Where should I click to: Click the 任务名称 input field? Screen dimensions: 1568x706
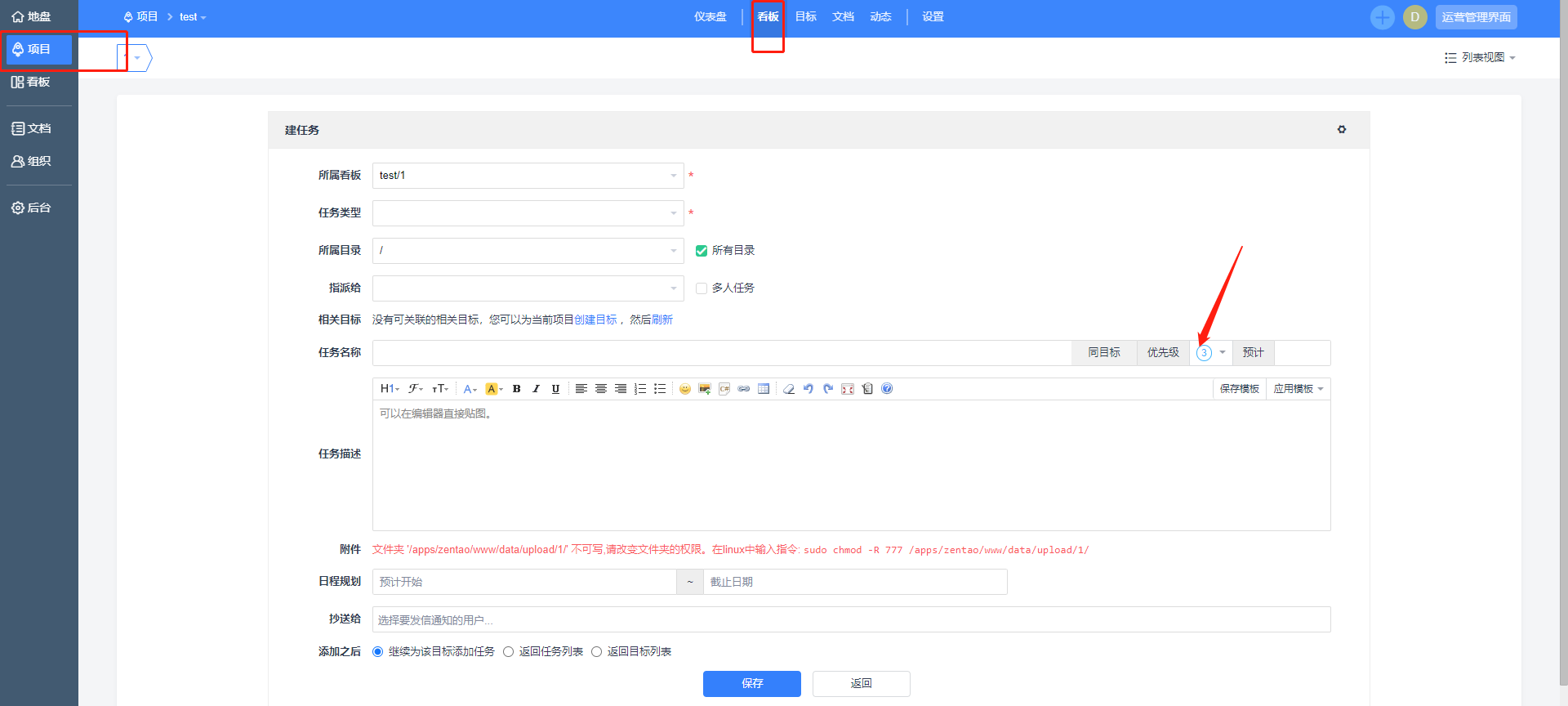point(722,353)
